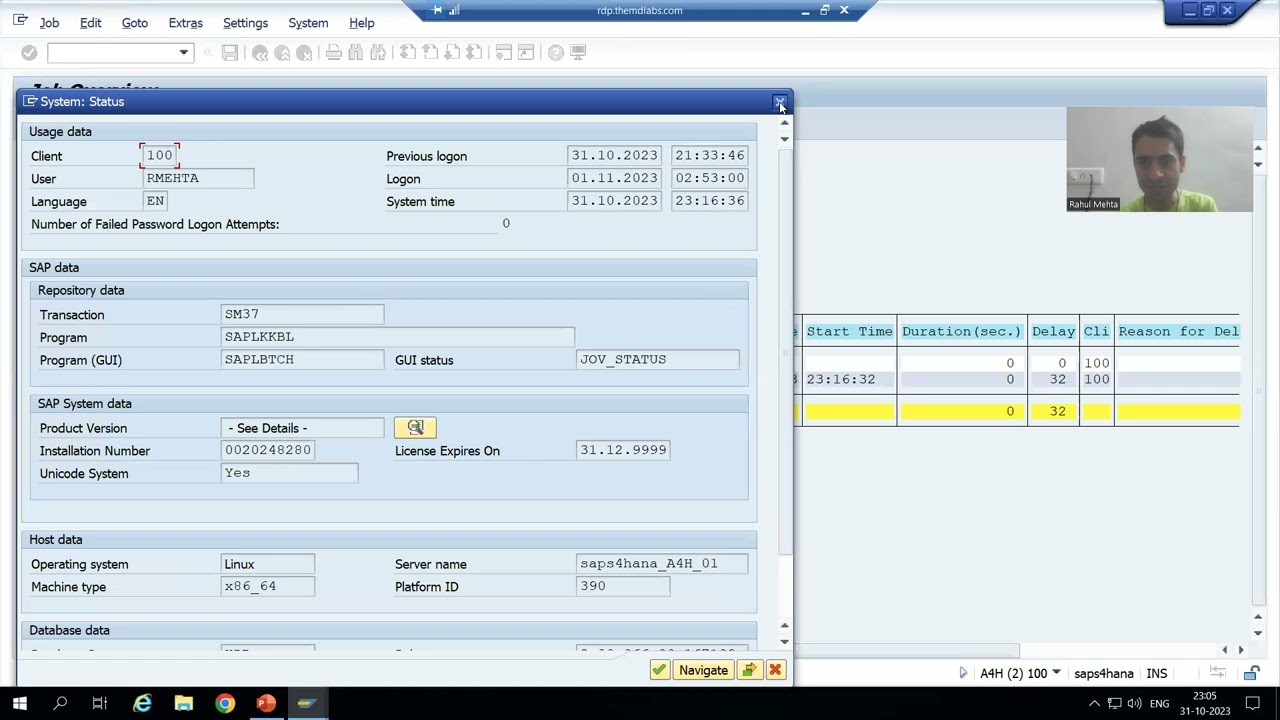Click the status bar expand triangle icon

click(x=963, y=674)
